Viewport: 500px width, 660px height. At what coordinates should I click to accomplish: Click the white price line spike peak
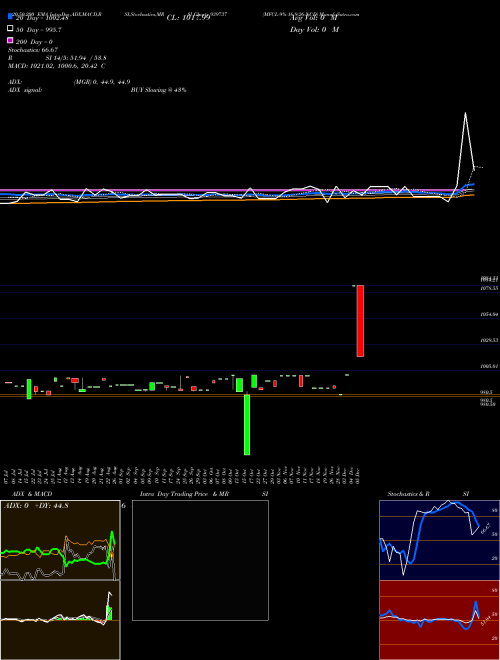(x=465, y=113)
